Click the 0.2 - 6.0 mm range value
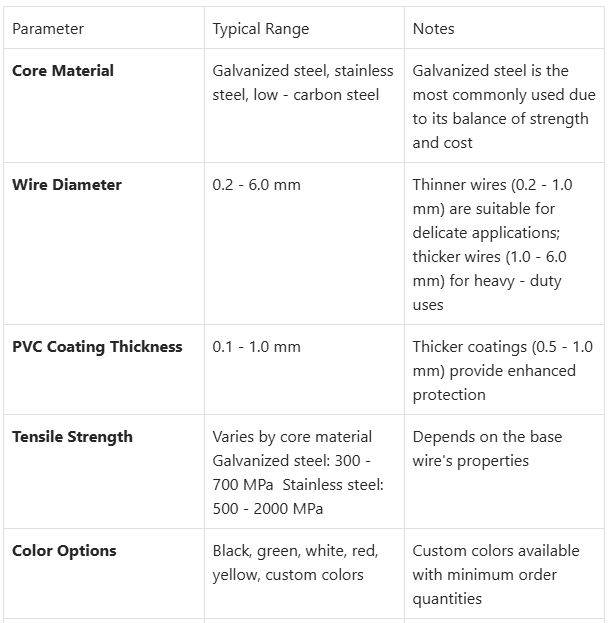The image size is (608, 623). (256, 185)
